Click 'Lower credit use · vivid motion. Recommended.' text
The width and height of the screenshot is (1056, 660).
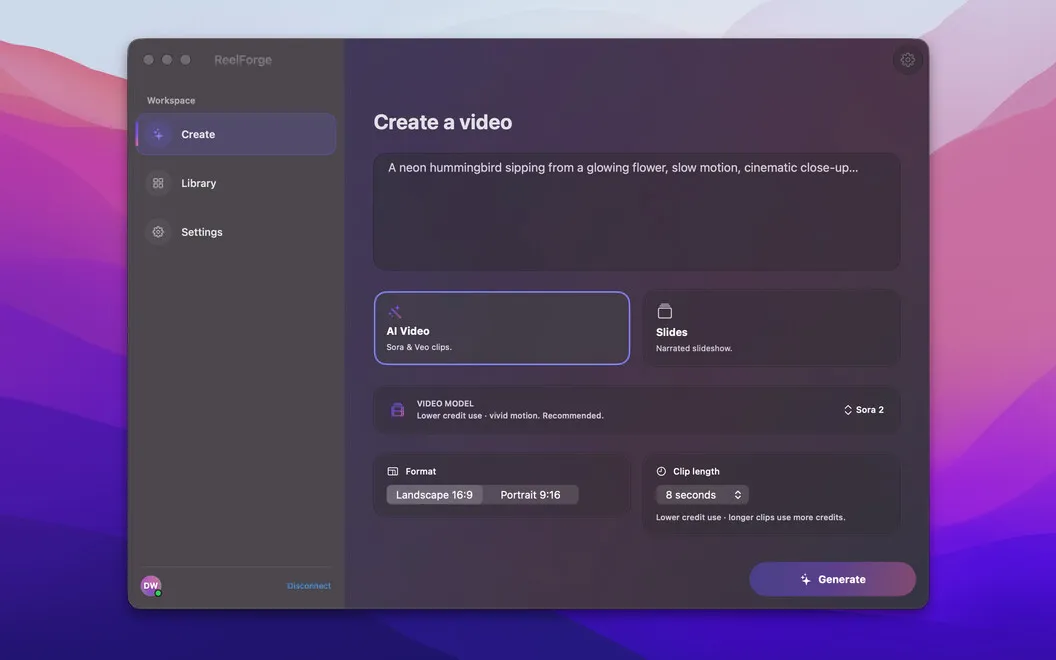coord(510,416)
